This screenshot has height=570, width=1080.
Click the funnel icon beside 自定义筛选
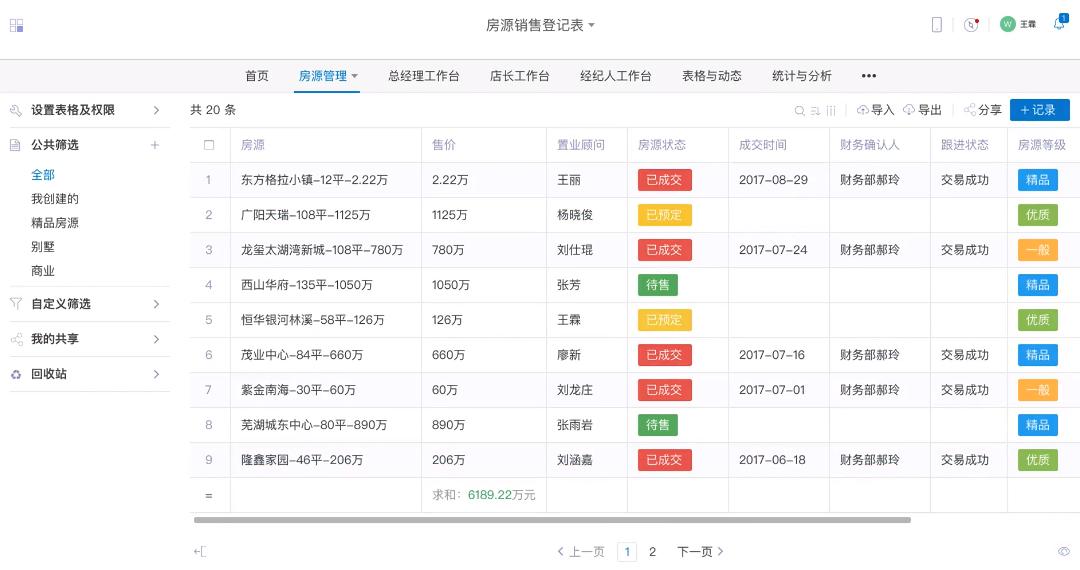[x=16, y=304]
